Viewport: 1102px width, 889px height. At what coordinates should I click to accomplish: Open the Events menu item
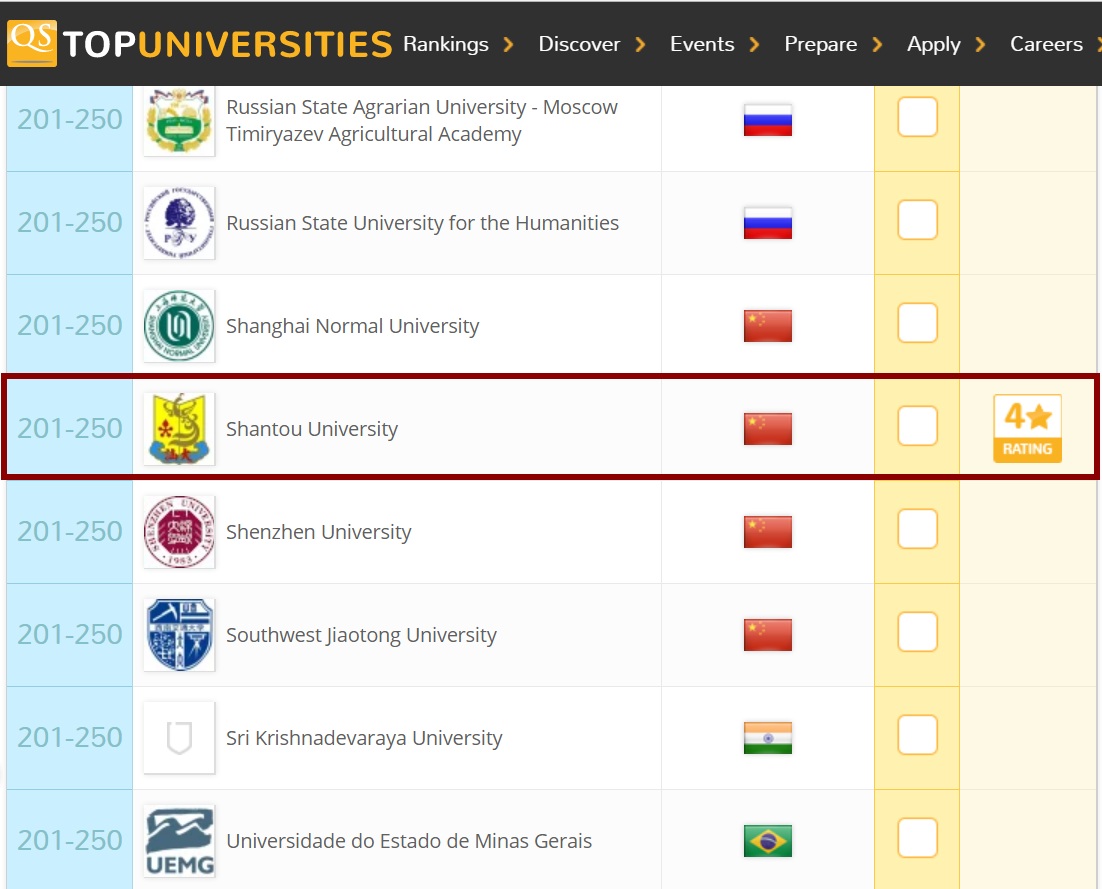pos(702,44)
